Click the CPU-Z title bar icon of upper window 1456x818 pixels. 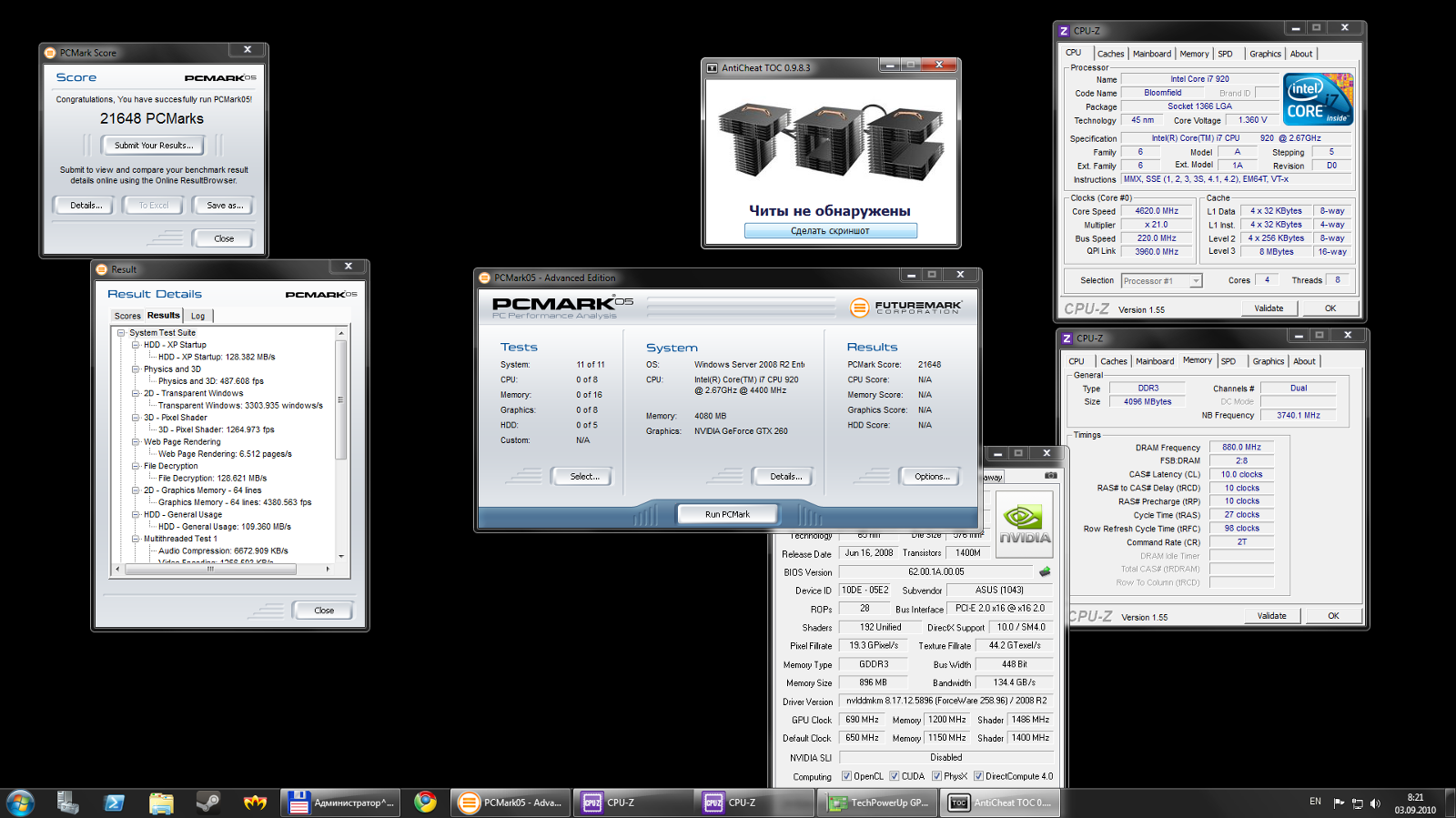click(1064, 31)
